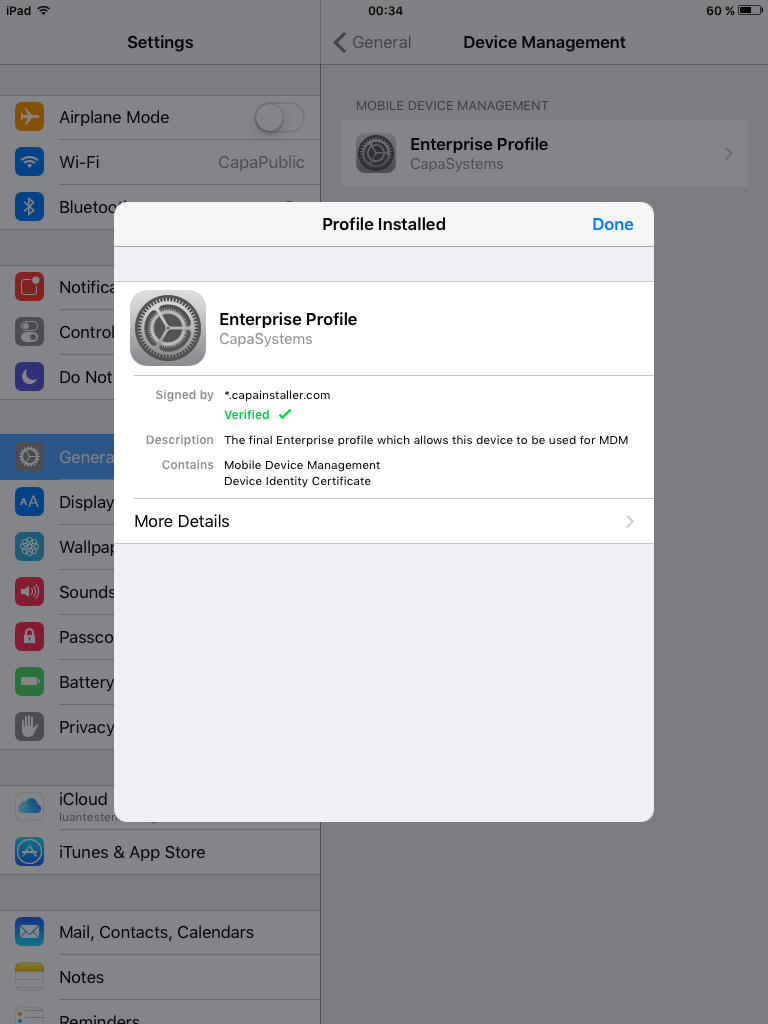Click the Airplane Mode icon
Viewport: 768px width, 1024px height.
click(29, 117)
